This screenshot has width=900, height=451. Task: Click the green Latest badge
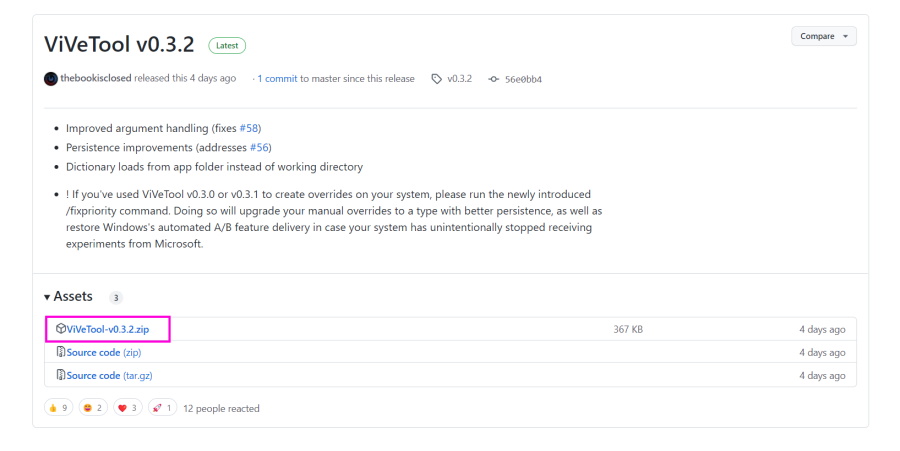227,45
